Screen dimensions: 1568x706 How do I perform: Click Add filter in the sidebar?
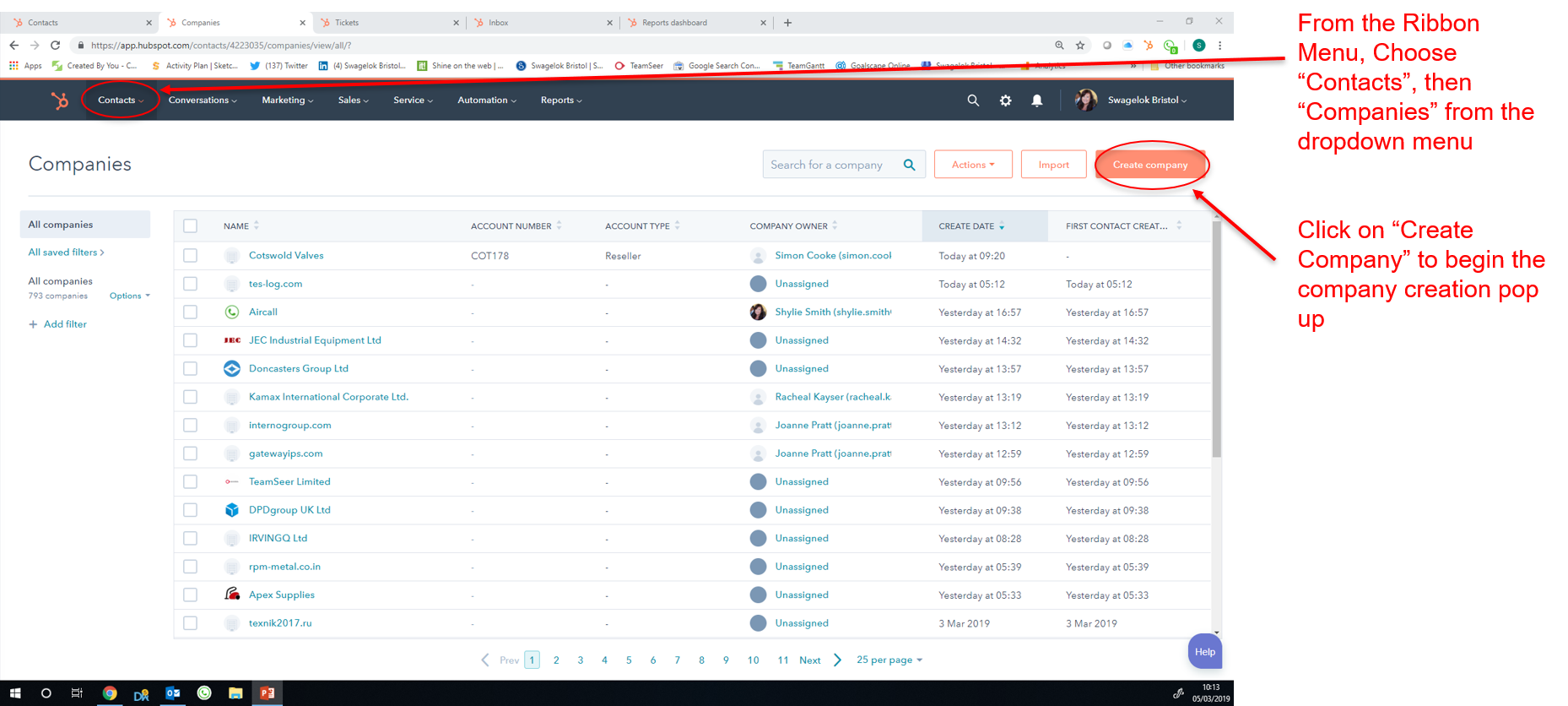point(57,324)
